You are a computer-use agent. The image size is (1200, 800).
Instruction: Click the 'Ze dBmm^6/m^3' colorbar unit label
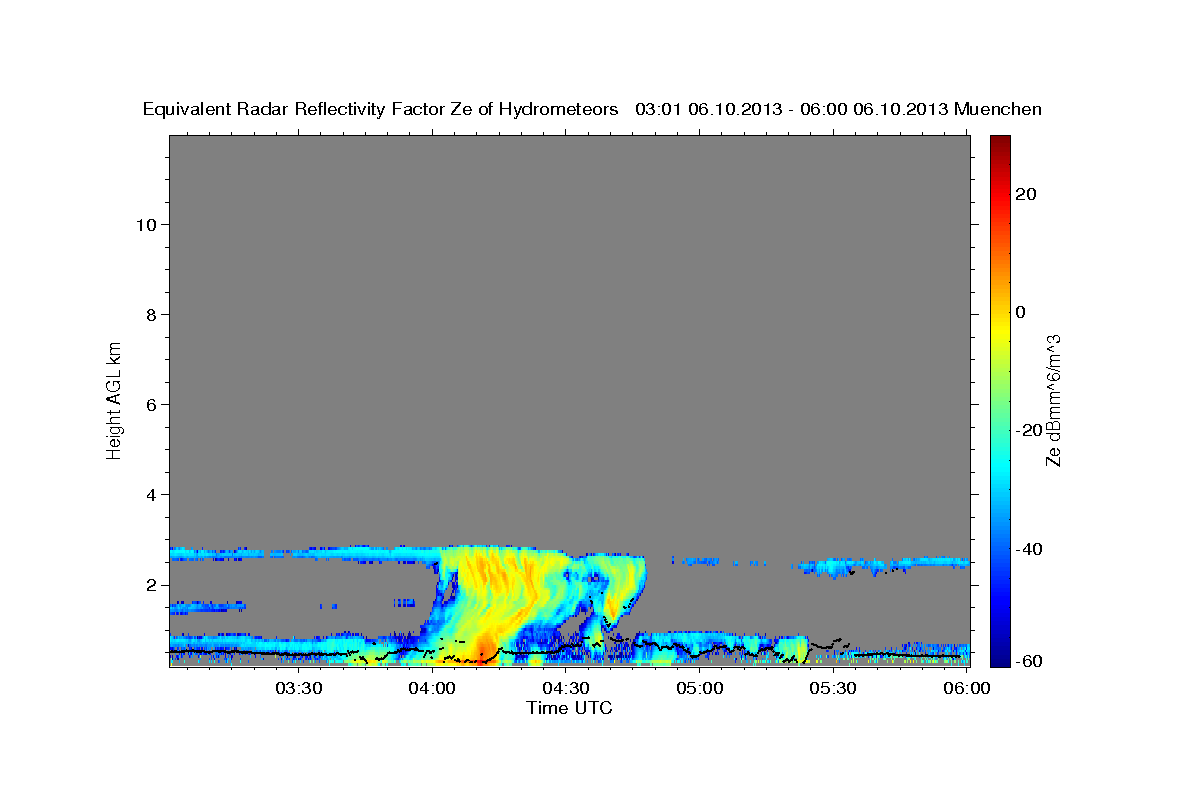1053,400
